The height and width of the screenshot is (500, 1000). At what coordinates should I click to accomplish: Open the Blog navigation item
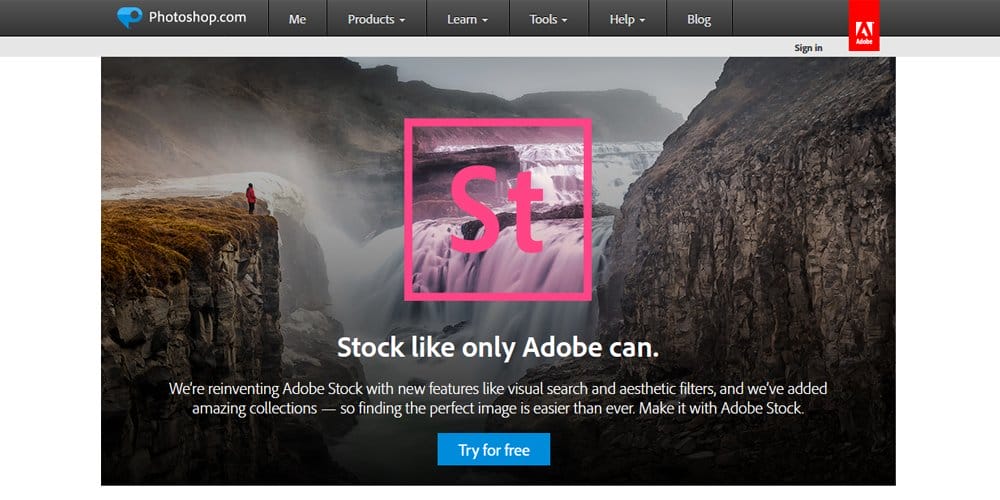(x=699, y=18)
